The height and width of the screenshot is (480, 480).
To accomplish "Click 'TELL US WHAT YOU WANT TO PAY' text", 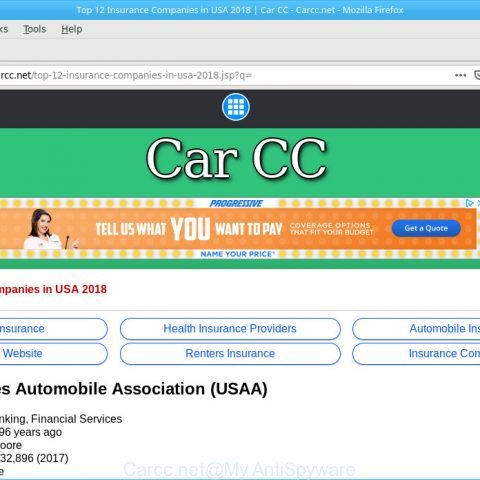I will pyautogui.click(x=189, y=229).
